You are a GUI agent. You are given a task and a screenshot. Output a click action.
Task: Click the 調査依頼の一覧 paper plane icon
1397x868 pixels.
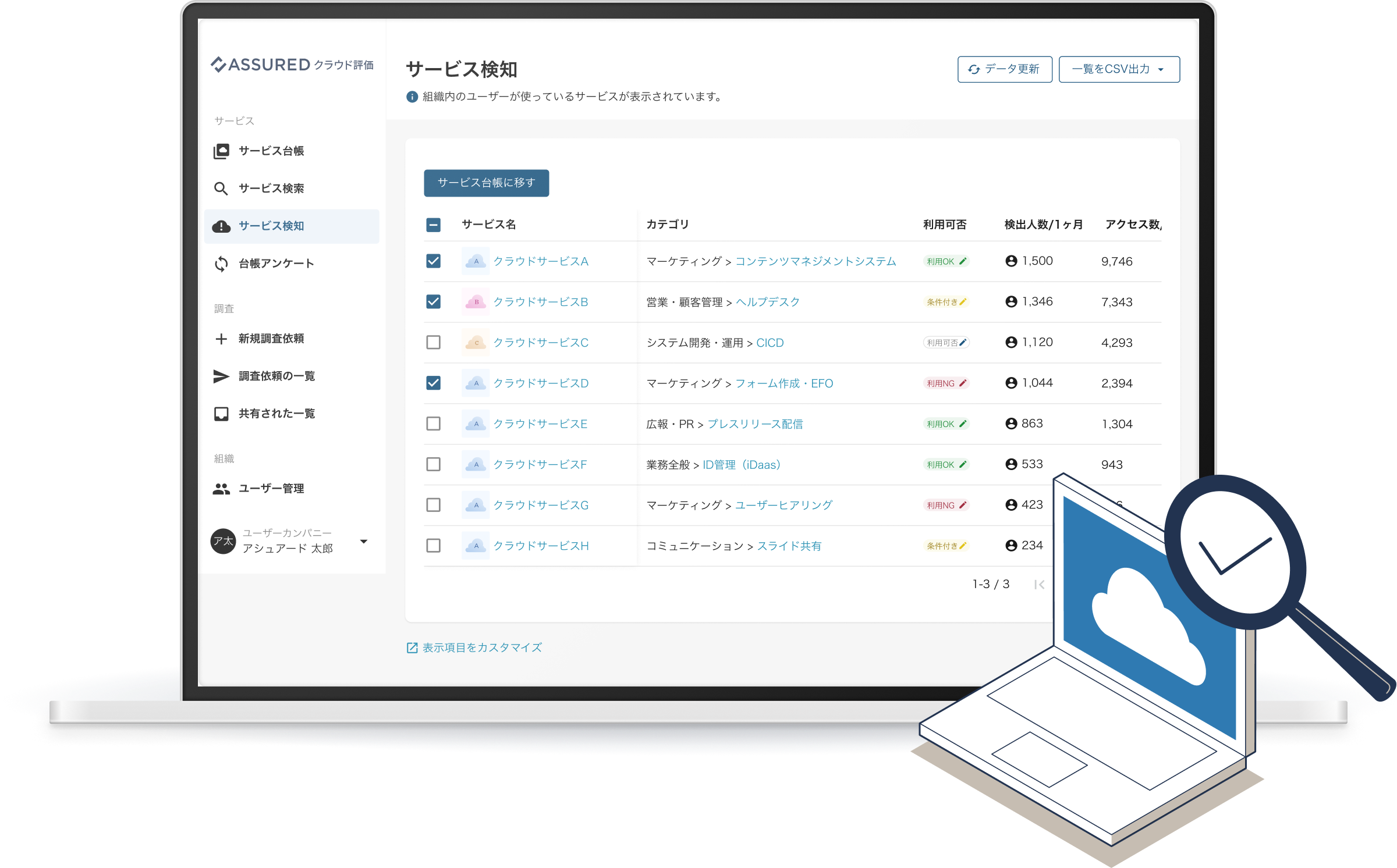[221, 376]
